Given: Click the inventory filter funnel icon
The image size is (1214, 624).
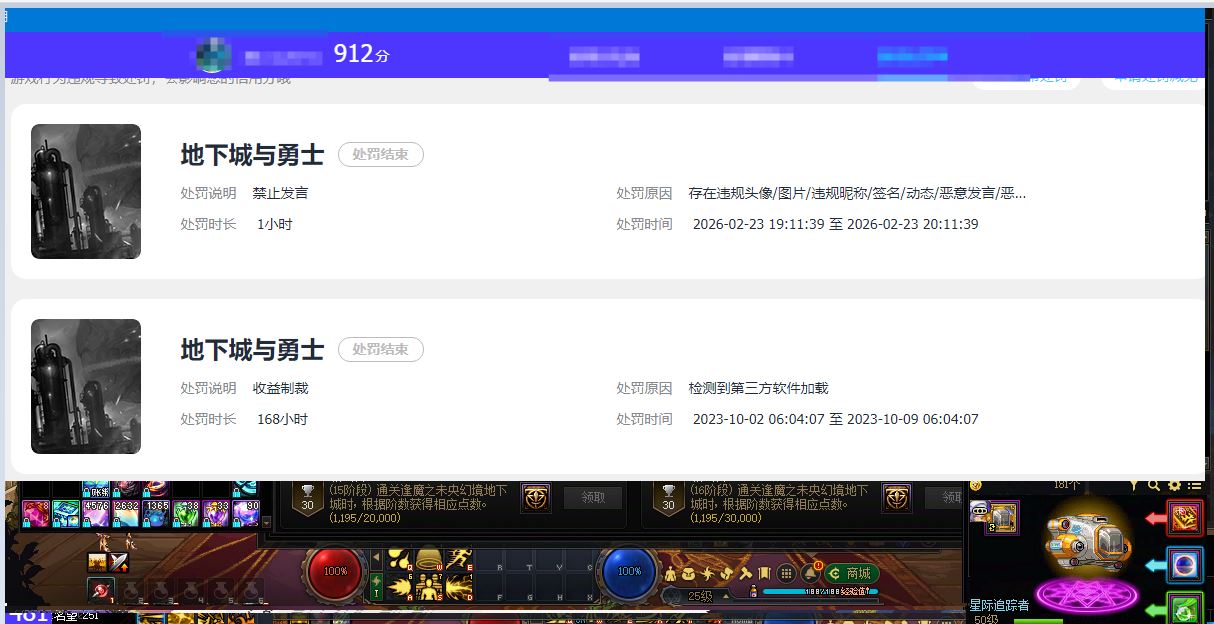Looking at the screenshot, I should click(1135, 485).
